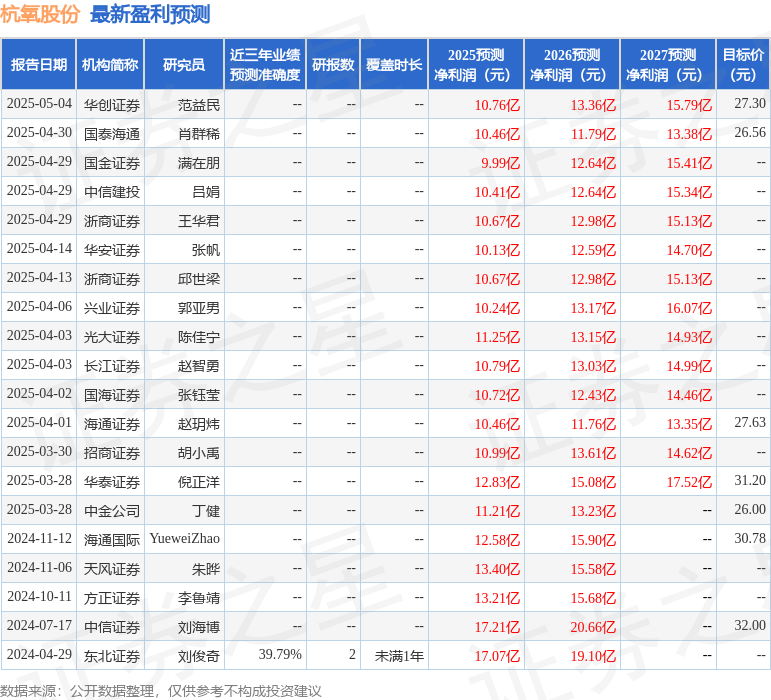Click the 研报数 column header
This screenshot has height=700, width=771.
(333, 64)
